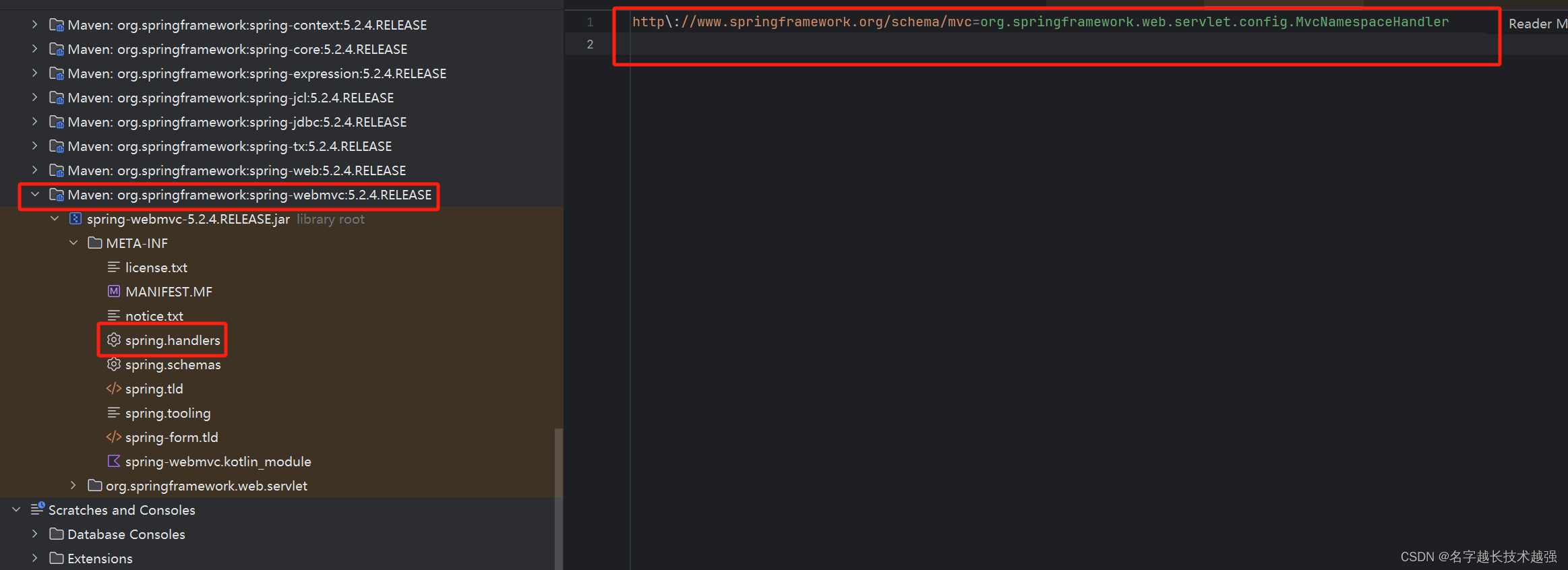This screenshot has width=1568, height=570.
Task: Select Database Consoles label
Action: coord(126,534)
